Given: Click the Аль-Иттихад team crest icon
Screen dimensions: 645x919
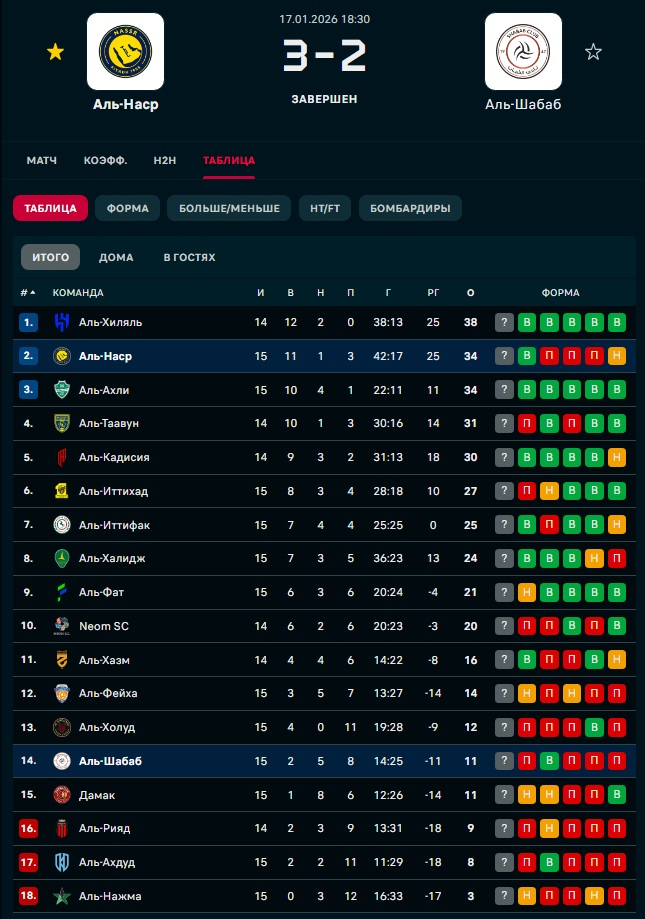Looking at the screenshot, I should click(61, 491).
